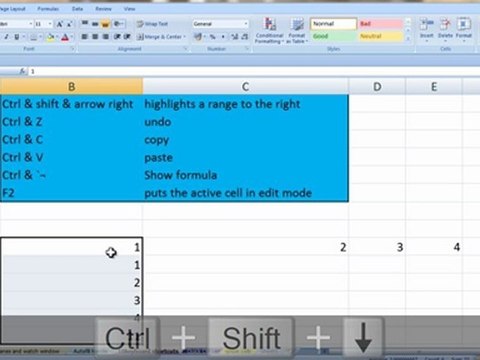Click the Accounting Number Format icon

[198, 37]
